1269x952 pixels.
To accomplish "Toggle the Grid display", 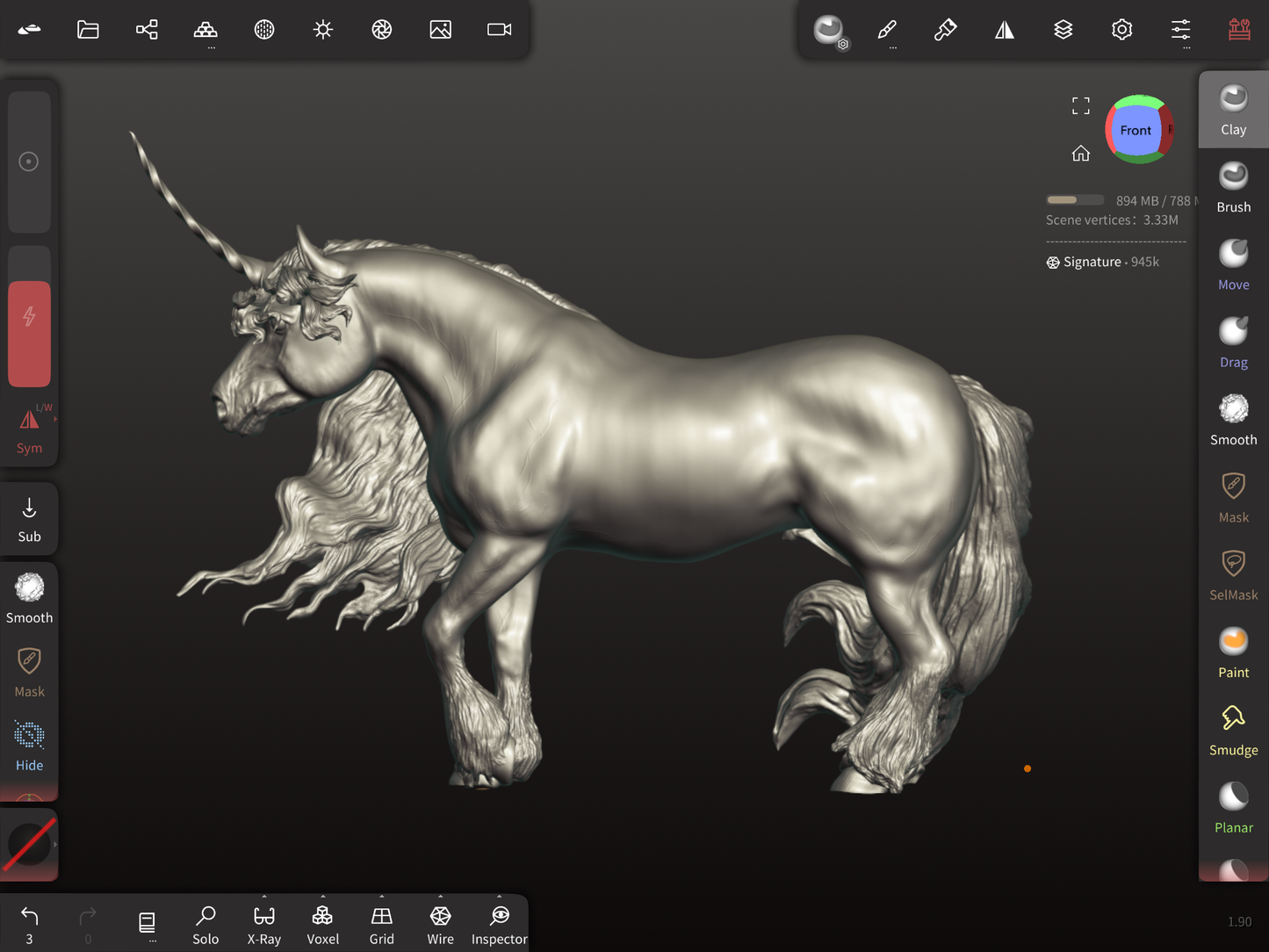I will (381, 925).
